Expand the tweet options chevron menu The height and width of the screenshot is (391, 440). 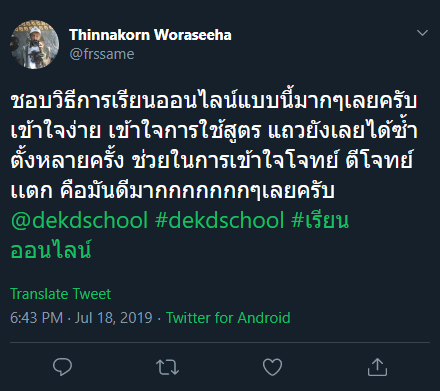click(422, 33)
